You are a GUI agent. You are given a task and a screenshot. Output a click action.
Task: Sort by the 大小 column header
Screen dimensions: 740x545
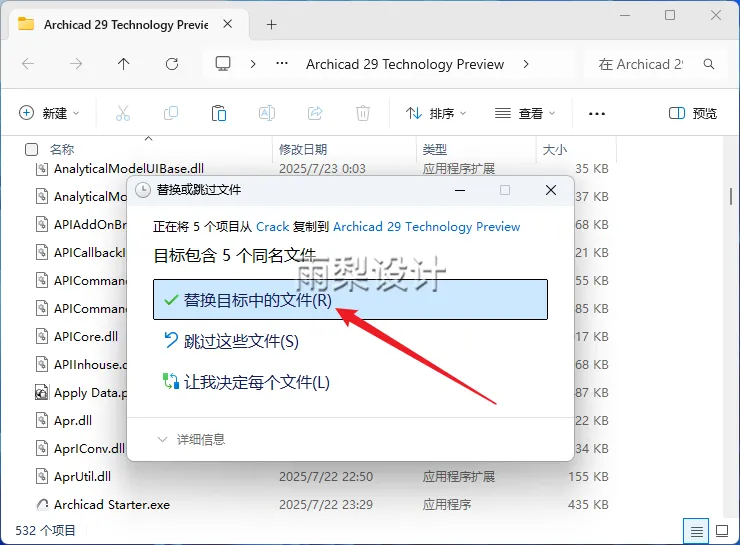tap(555, 150)
